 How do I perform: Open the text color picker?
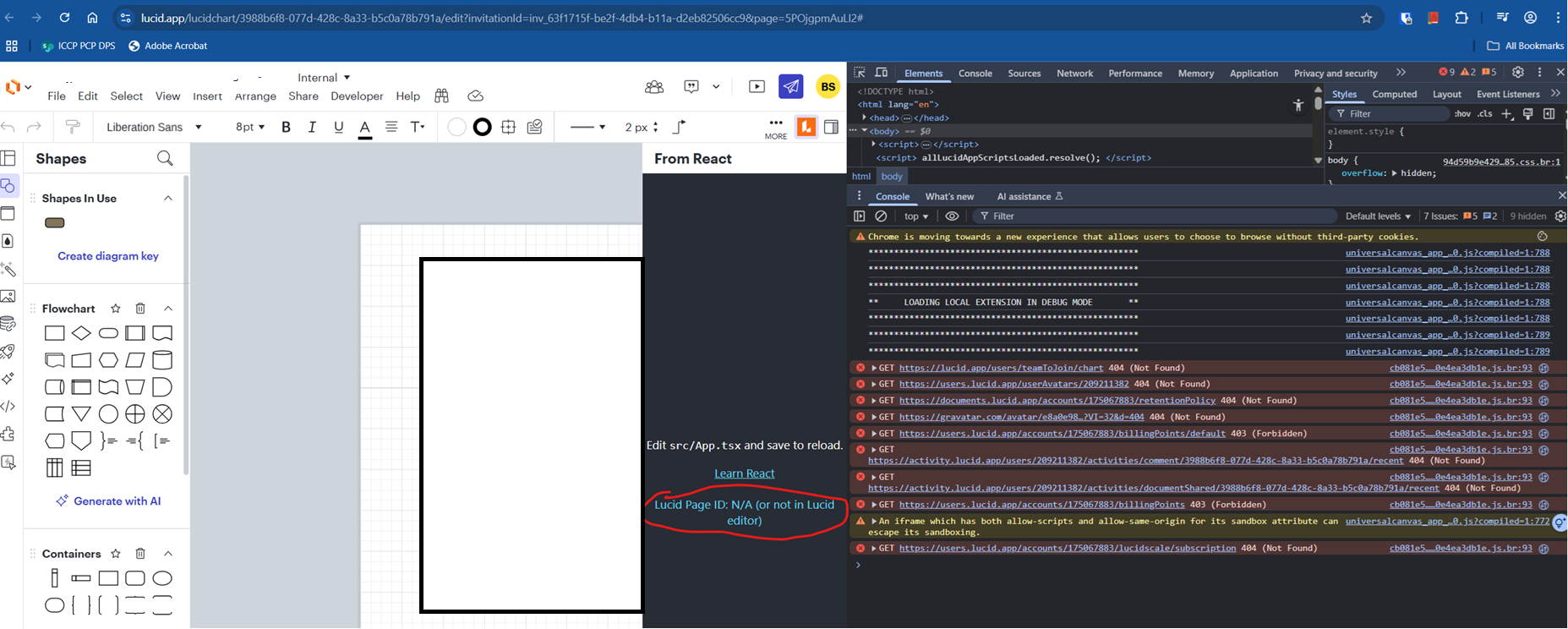364,128
